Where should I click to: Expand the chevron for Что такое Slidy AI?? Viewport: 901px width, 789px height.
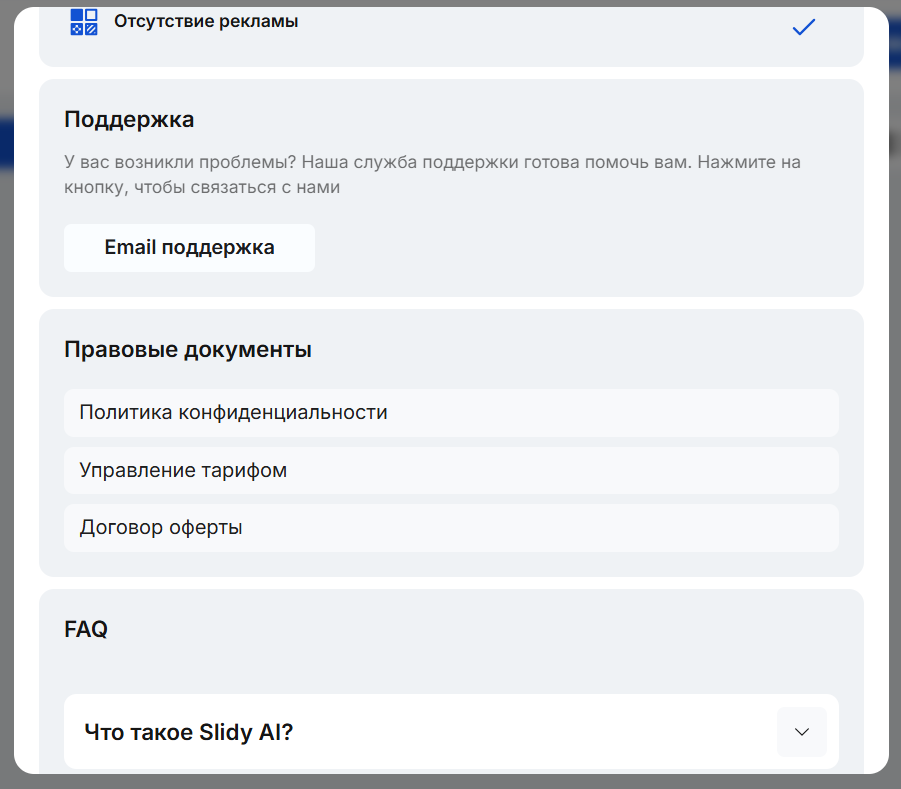coord(801,732)
